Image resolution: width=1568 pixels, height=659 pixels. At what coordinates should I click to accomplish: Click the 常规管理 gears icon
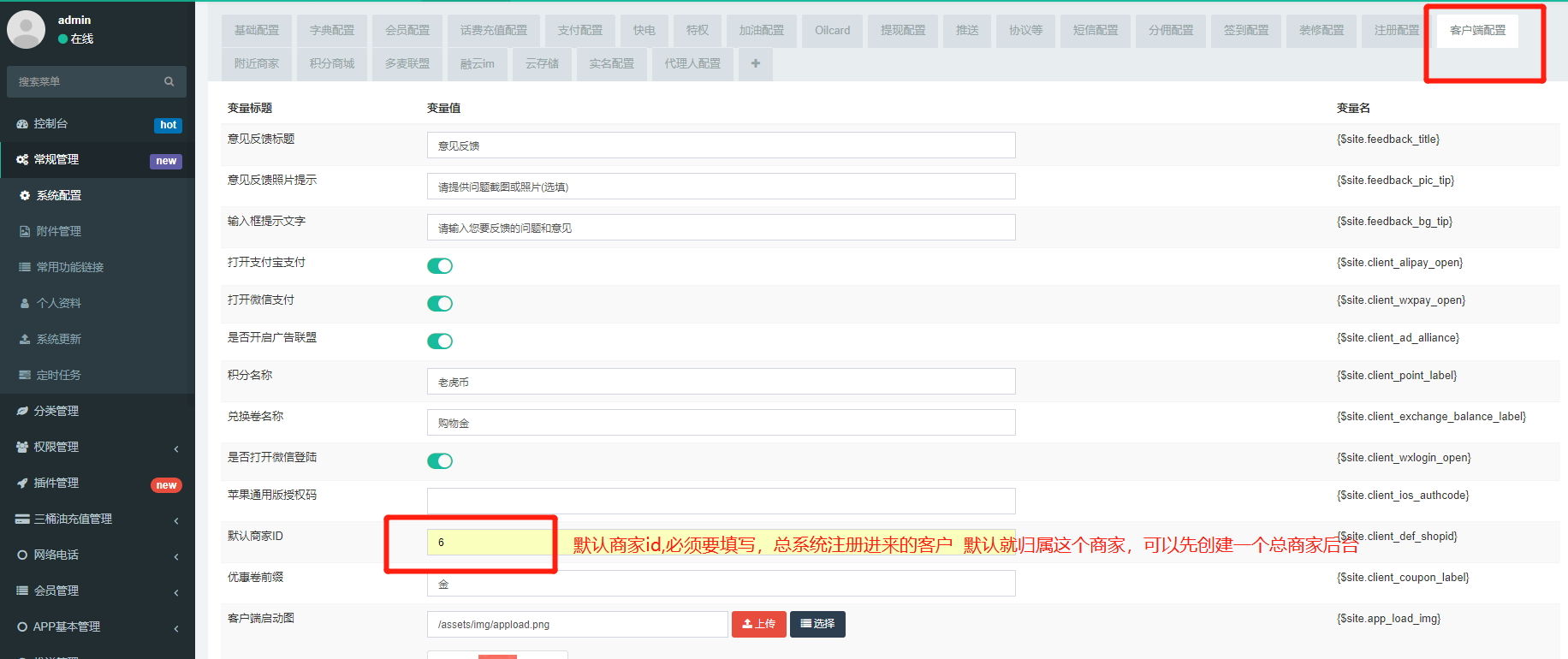(22, 160)
